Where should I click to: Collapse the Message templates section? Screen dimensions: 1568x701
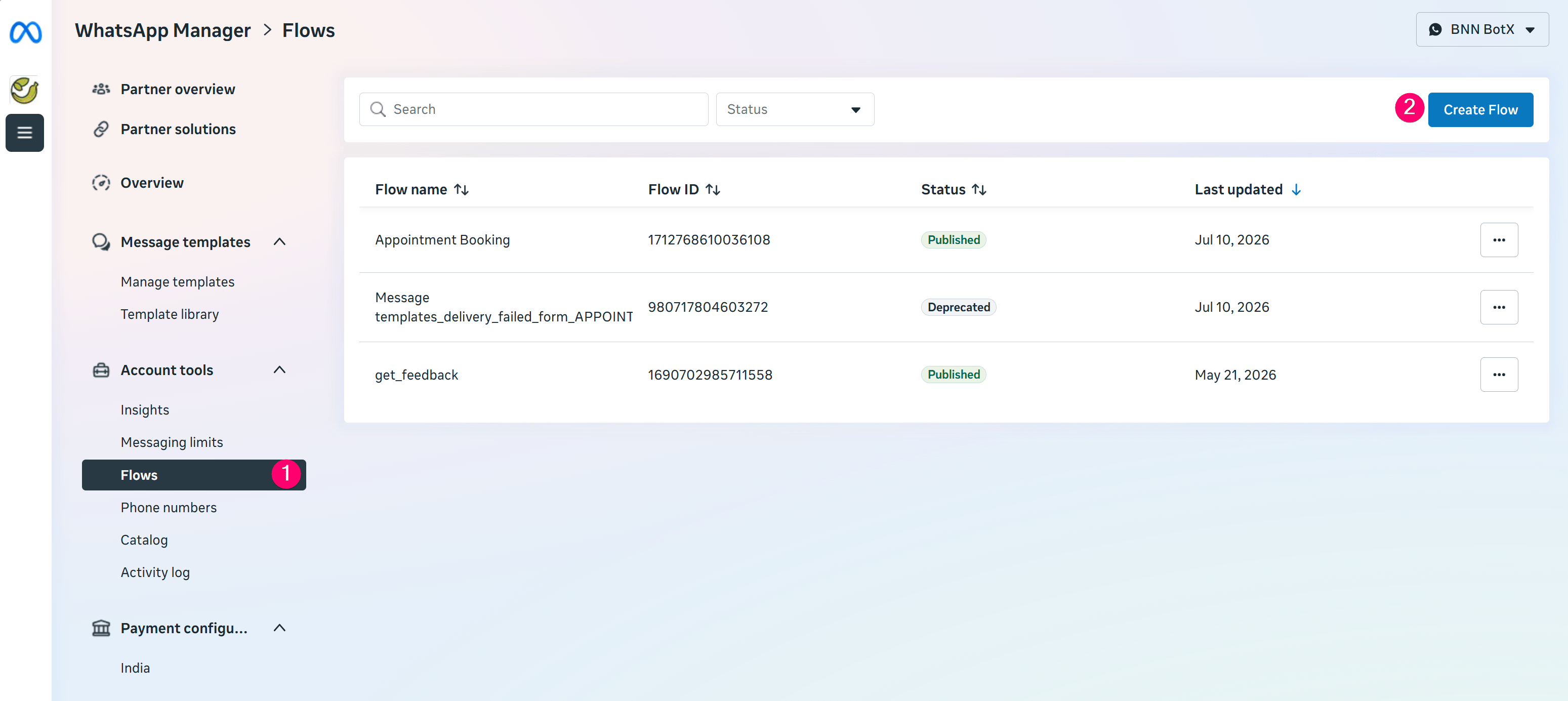pyautogui.click(x=279, y=241)
